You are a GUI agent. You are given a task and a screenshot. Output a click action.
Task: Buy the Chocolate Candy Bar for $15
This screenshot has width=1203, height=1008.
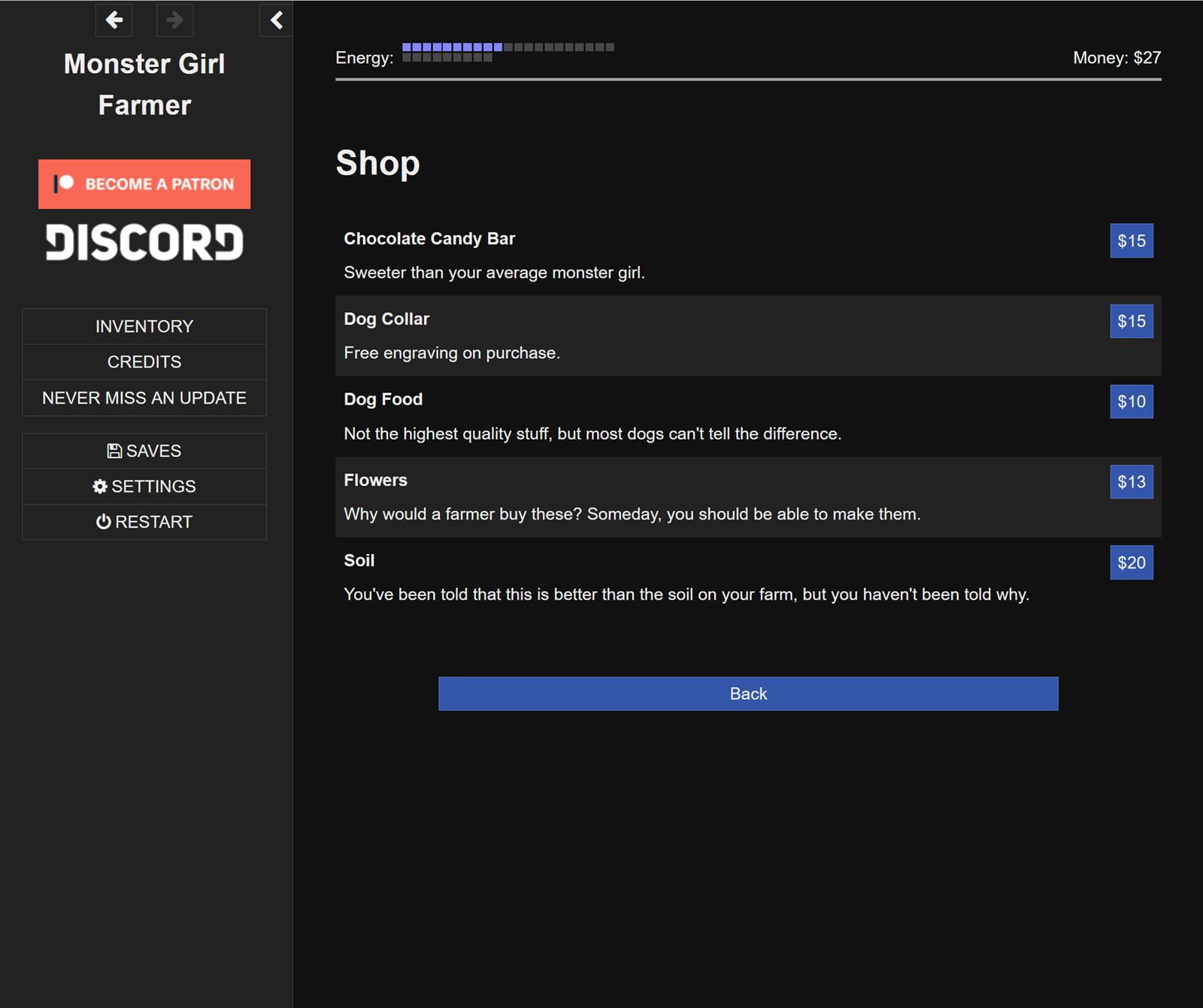pos(1131,241)
